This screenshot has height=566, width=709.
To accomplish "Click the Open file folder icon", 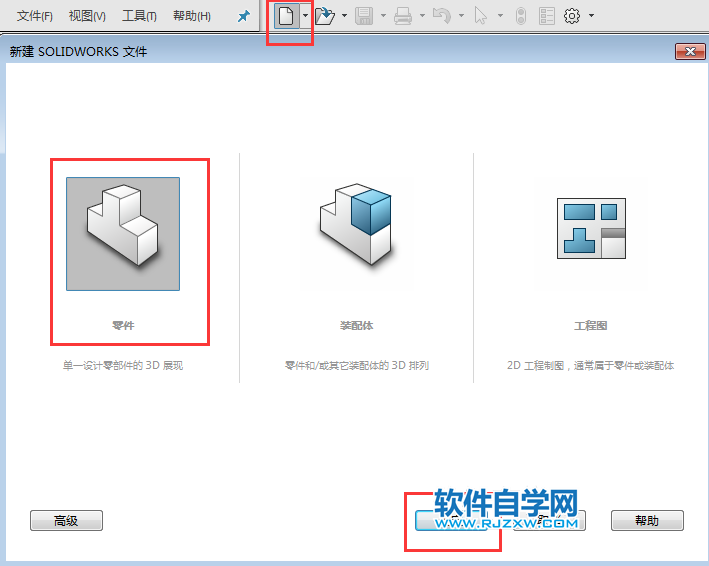I will 324,16.
